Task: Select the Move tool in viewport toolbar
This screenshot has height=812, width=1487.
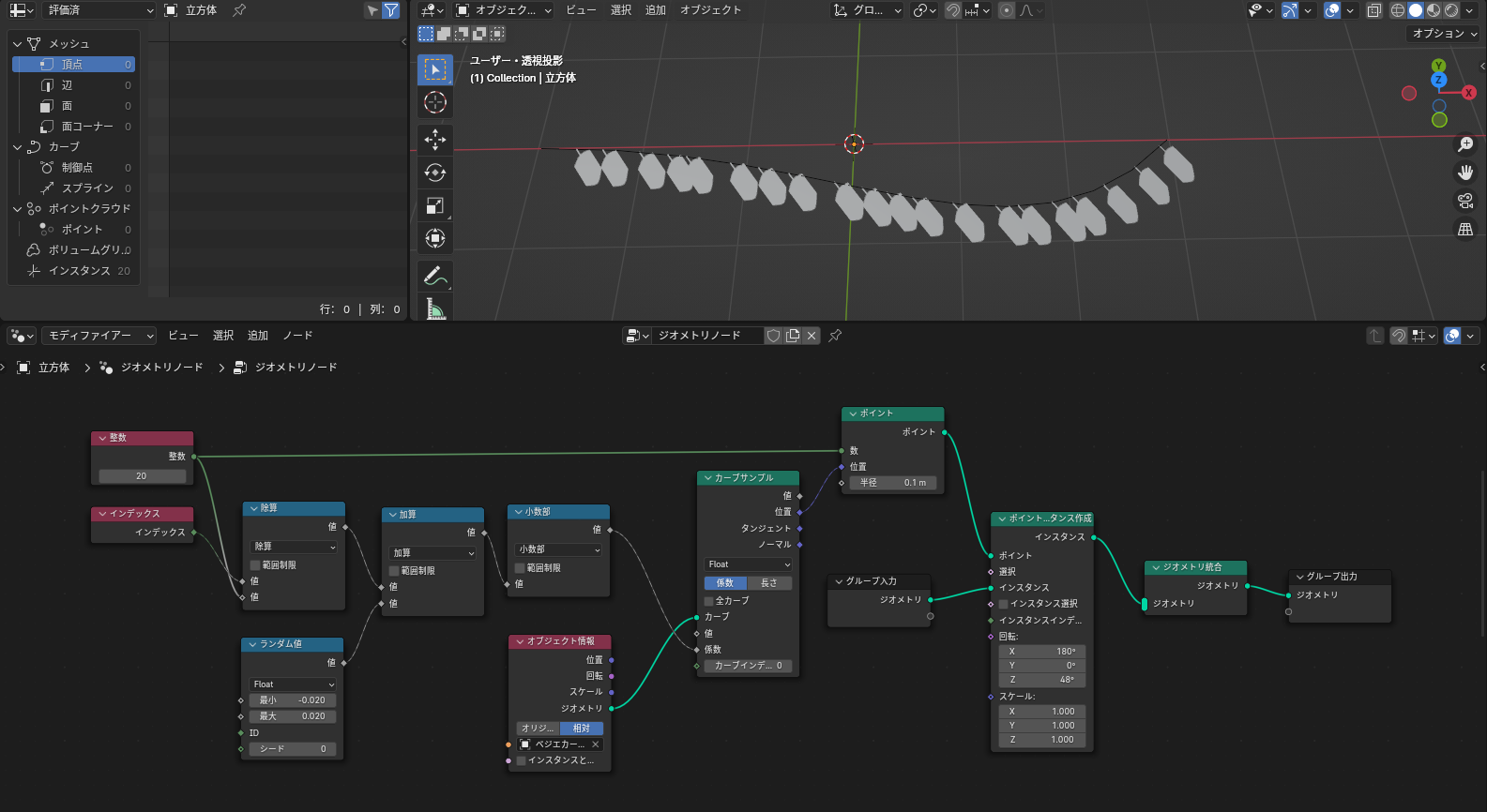Action: [x=434, y=140]
